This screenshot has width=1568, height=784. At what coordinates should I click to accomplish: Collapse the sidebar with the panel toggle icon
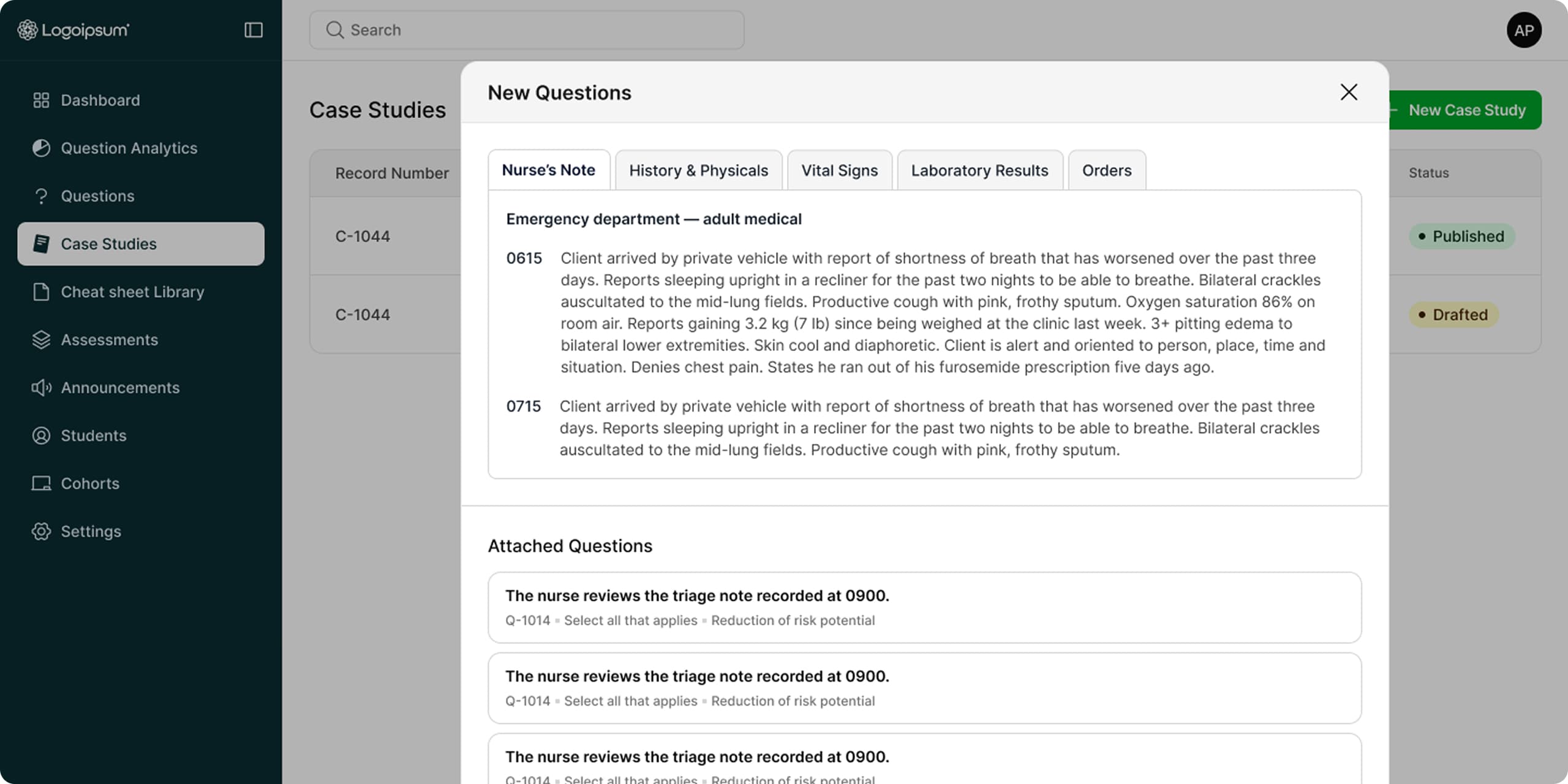coord(254,30)
